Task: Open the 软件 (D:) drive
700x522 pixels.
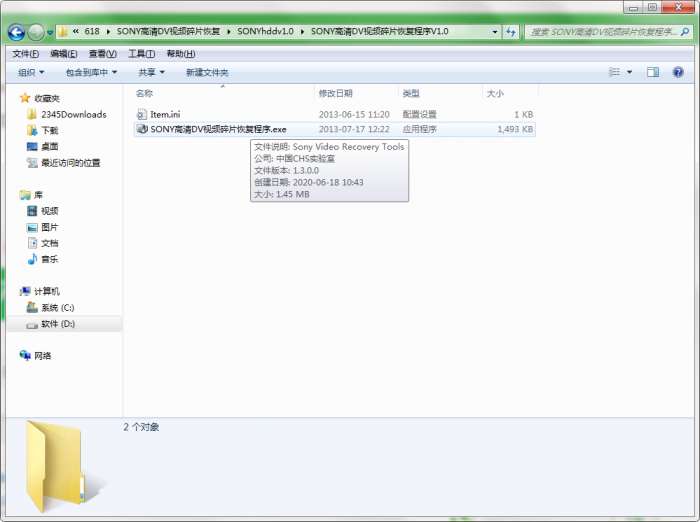Action: [x=58, y=324]
